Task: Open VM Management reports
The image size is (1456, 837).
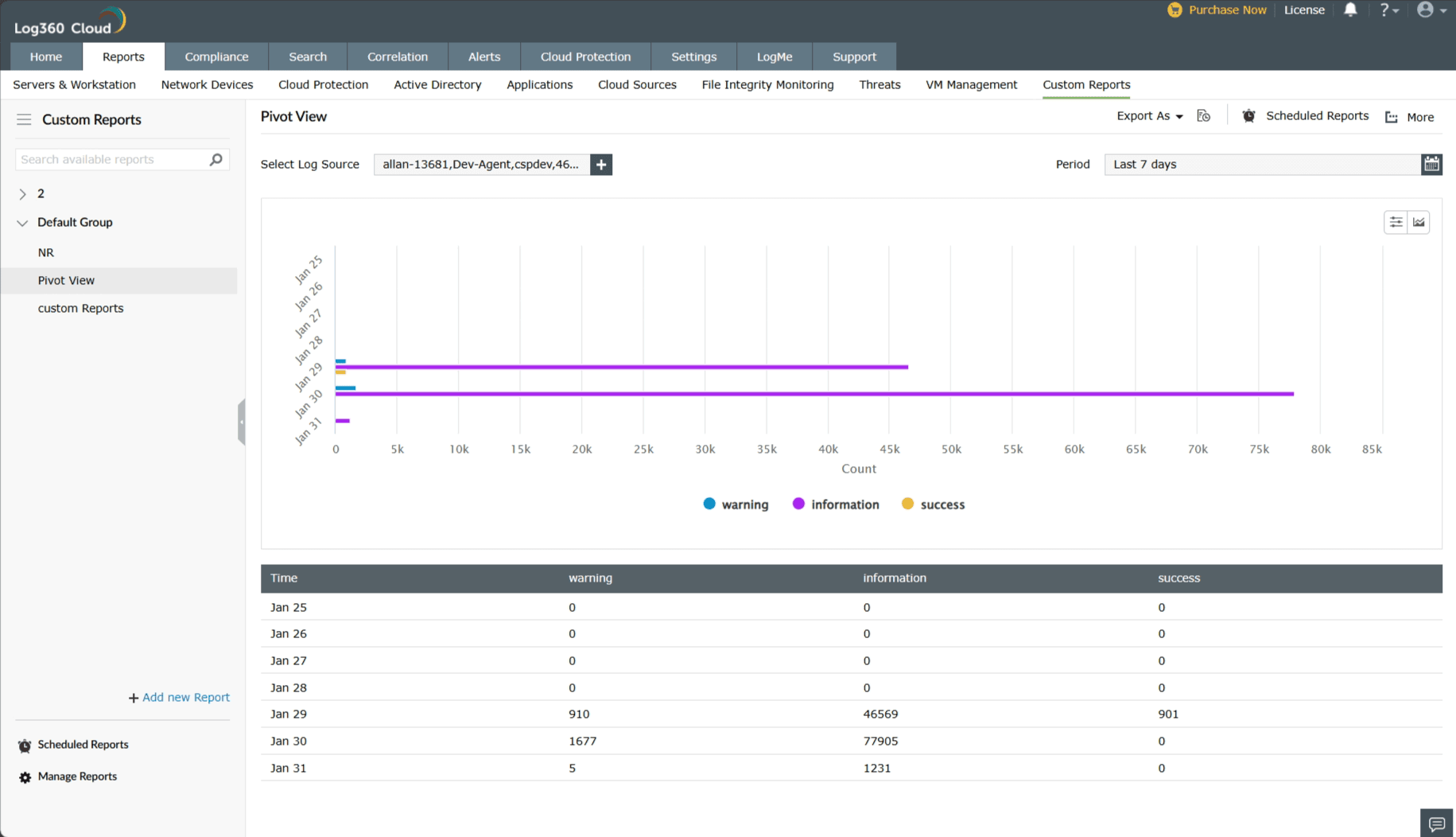Action: (x=971, y=84)
